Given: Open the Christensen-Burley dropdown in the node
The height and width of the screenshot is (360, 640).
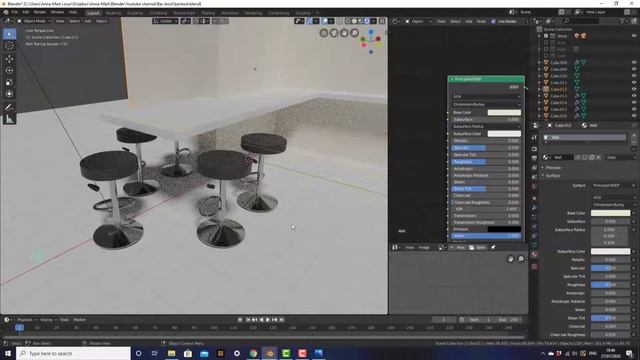Looking at the screenshot, I should click(486, 104).
